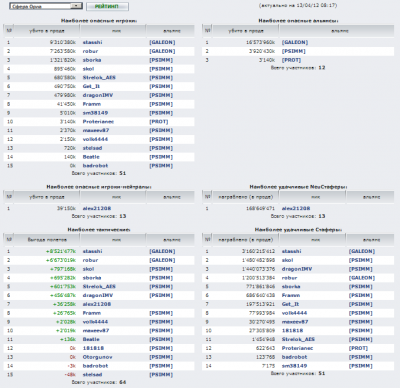The height and width of the screenshot is (388, 400).
Task: Open [PROT] beside Proterianec in lucky Stafers table
Action: click(x=358, y=348)
